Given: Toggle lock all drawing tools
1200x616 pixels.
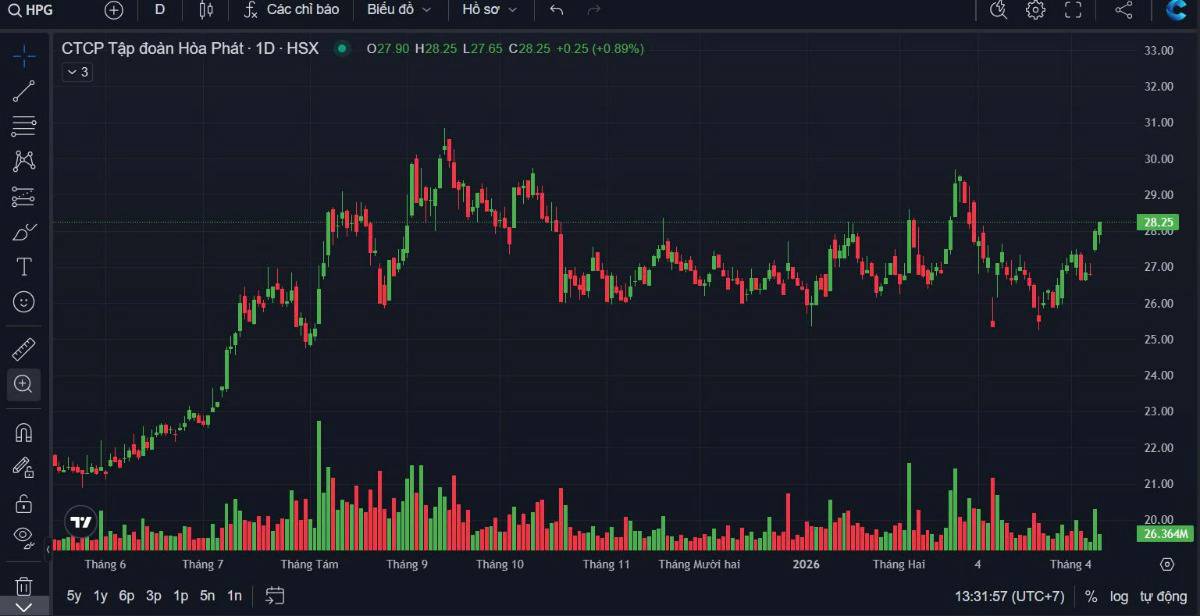Looking at the screenshot, I should 24,502.
